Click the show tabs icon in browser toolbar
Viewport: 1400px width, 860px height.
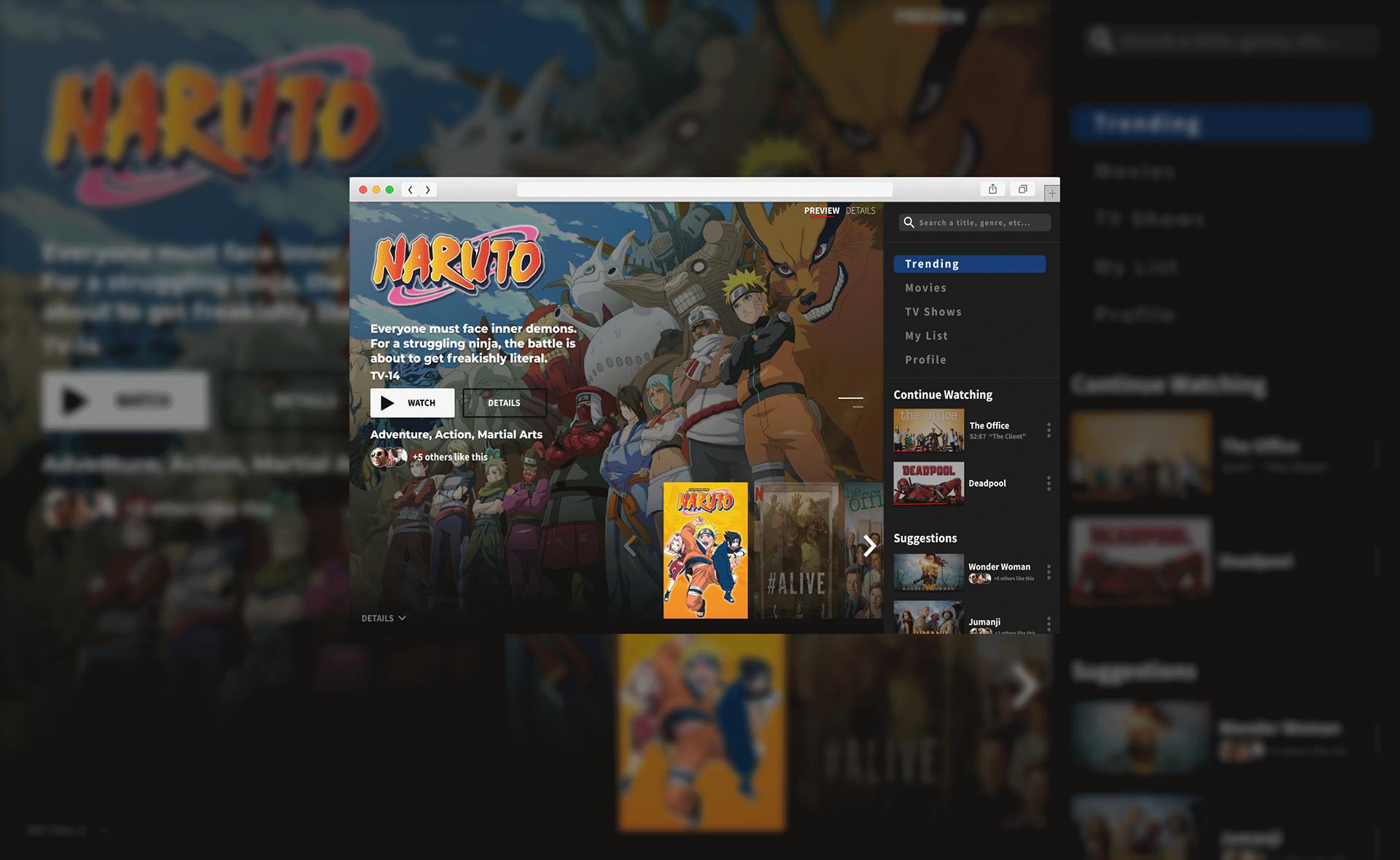(x=1023, y=189)
